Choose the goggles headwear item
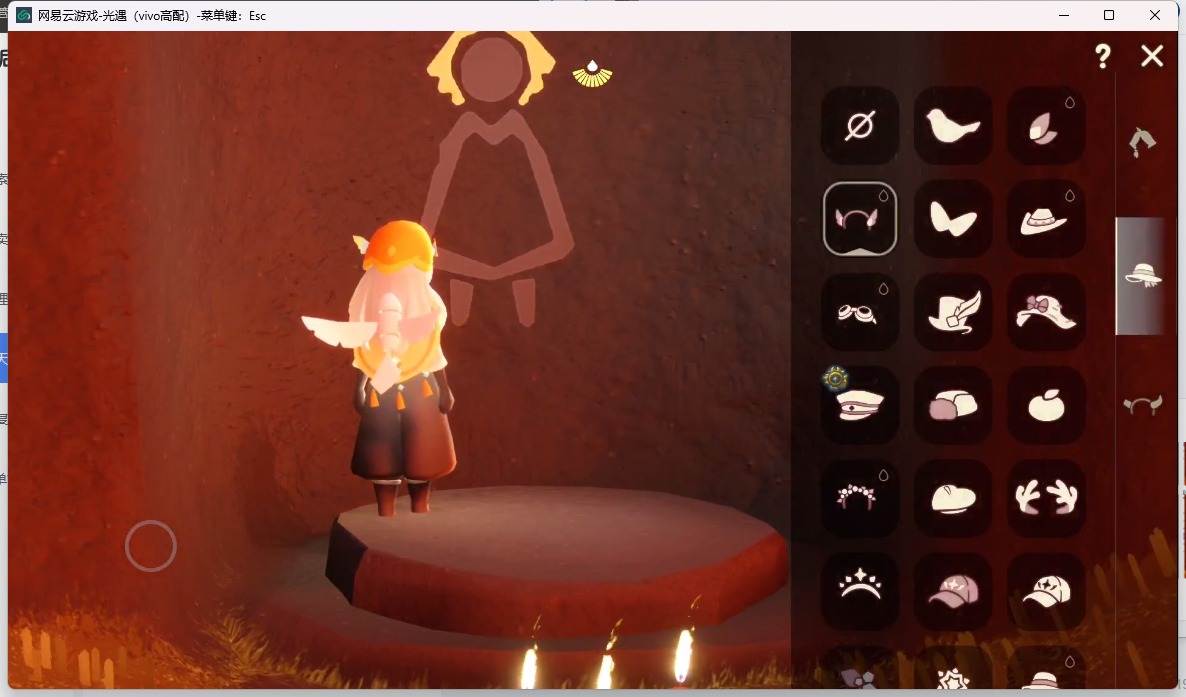The image size is (1186, 697). (x=860, y=312)
